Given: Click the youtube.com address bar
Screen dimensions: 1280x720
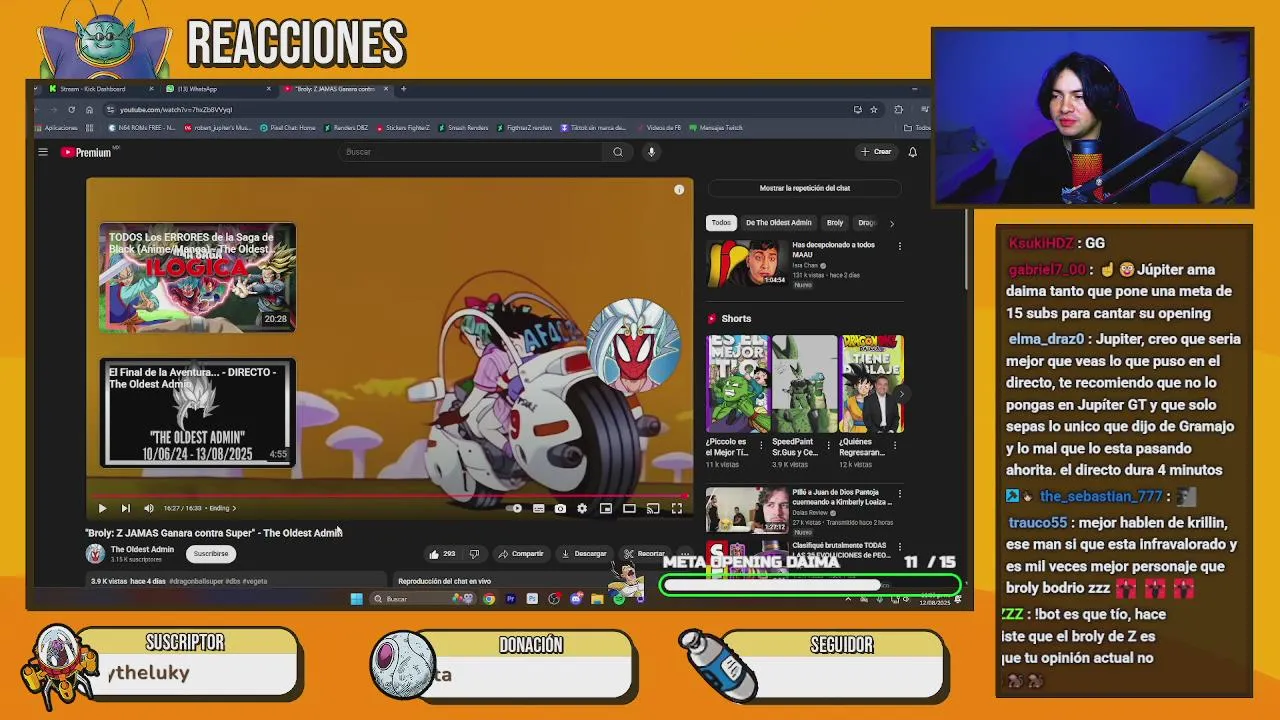Looking at the screenshot, I should 480,110.
